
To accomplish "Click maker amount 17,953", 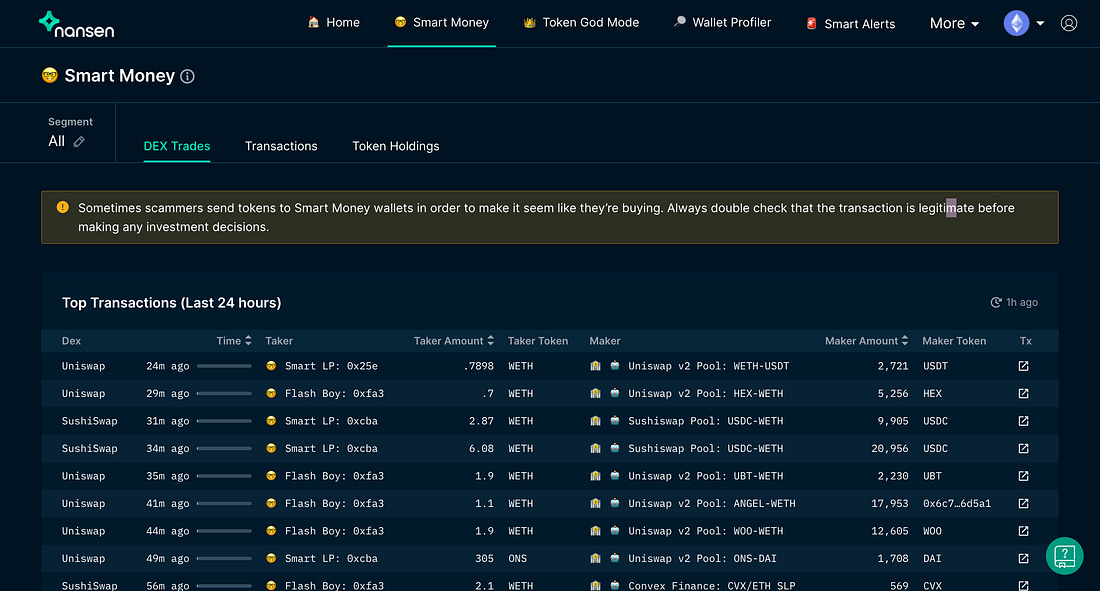I will tap(890, 503).
